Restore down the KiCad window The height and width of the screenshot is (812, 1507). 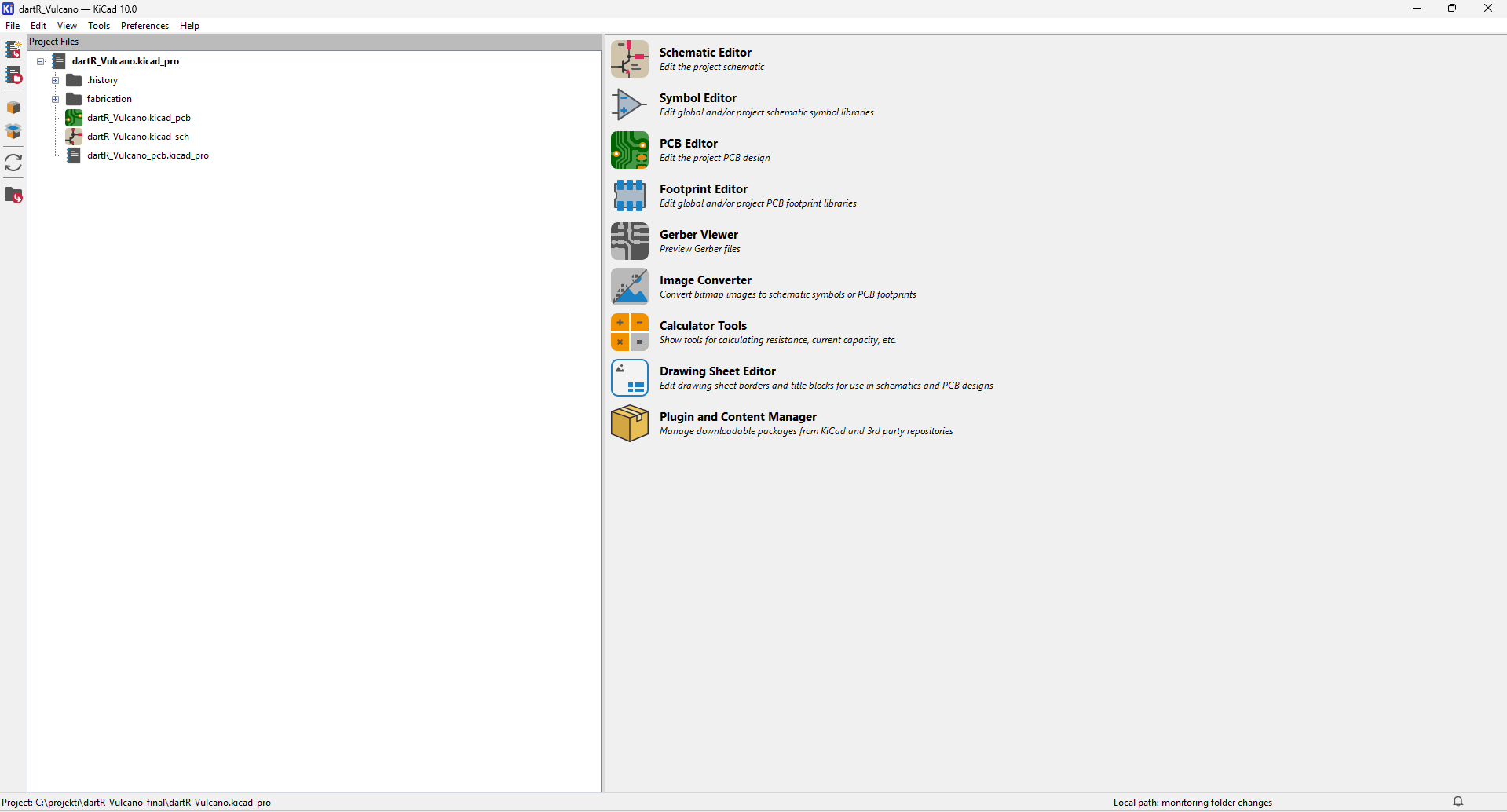point(1452,9)
